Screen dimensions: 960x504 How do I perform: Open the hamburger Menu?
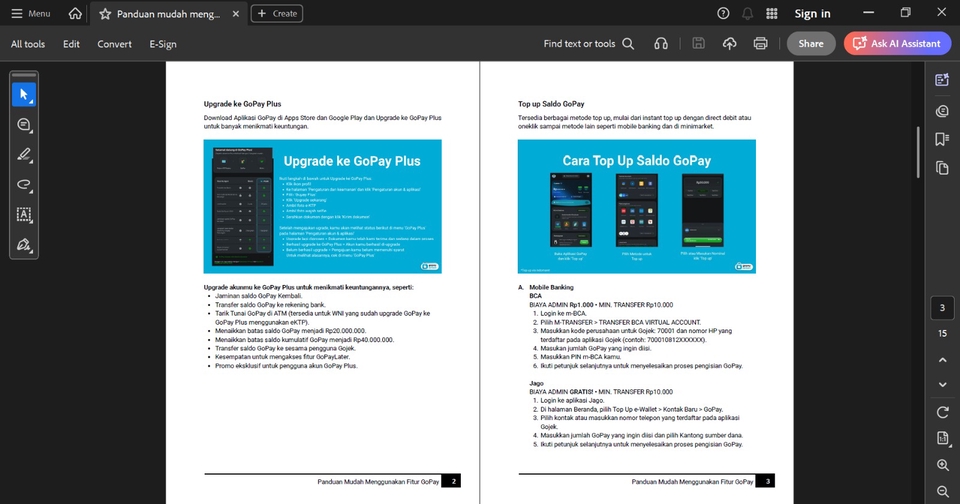click(x=30, y=14)
